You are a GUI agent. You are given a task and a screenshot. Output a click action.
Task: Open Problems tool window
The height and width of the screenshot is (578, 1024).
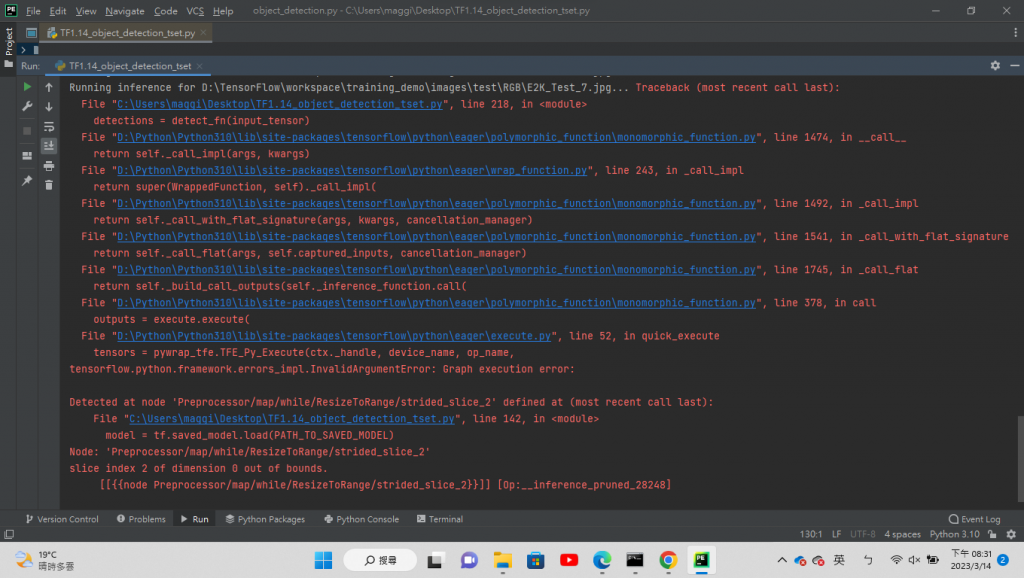[141, 519]
